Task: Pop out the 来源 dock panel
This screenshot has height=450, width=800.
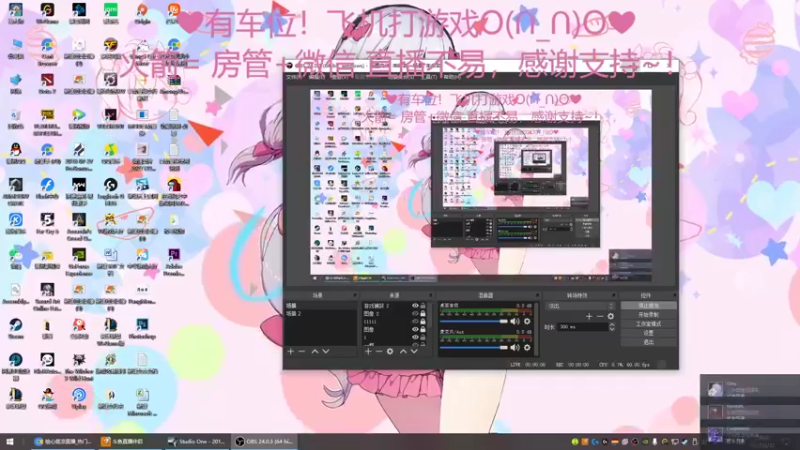Action: click(x=431, y=295)
